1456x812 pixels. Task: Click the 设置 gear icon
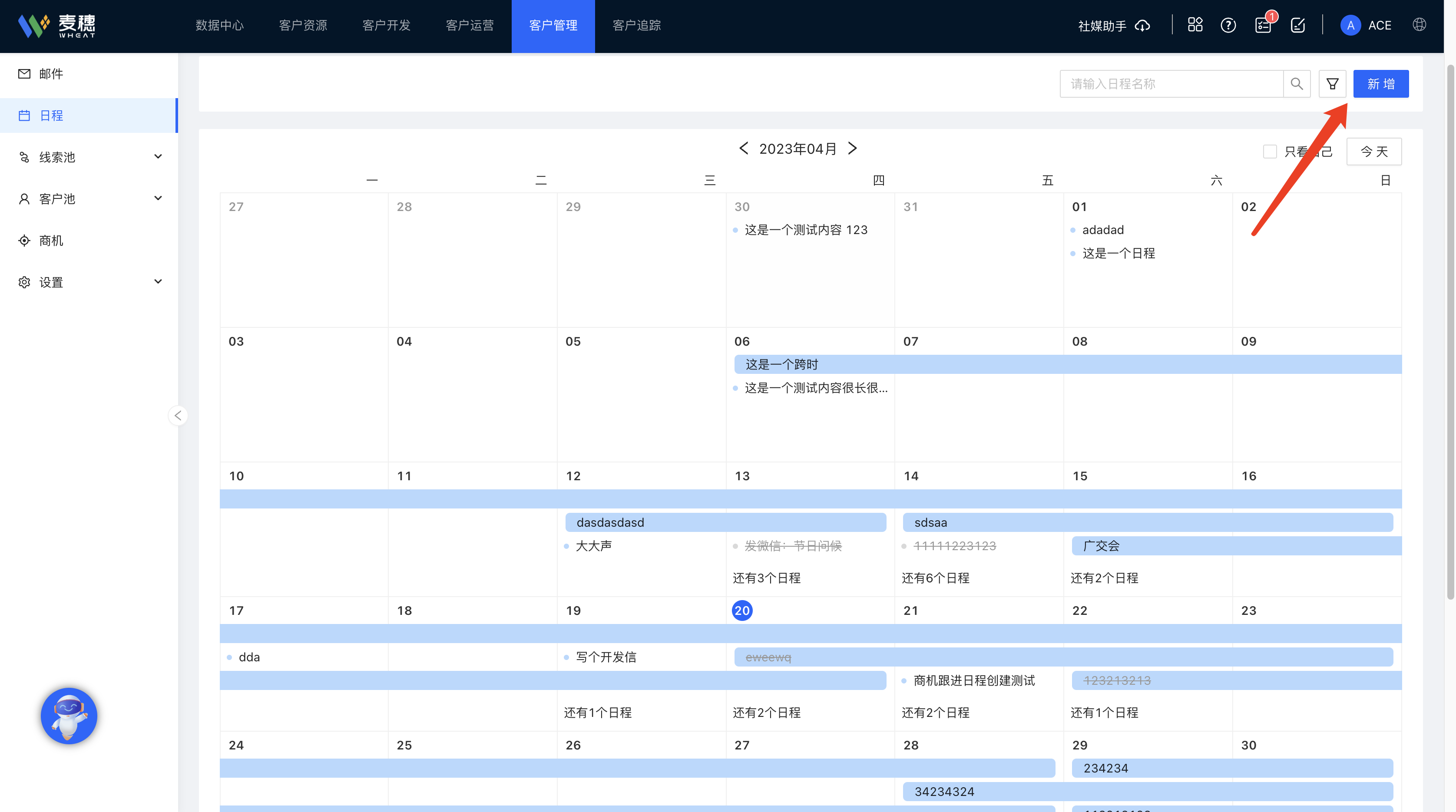pyautogui.click(x=24, y=282)
